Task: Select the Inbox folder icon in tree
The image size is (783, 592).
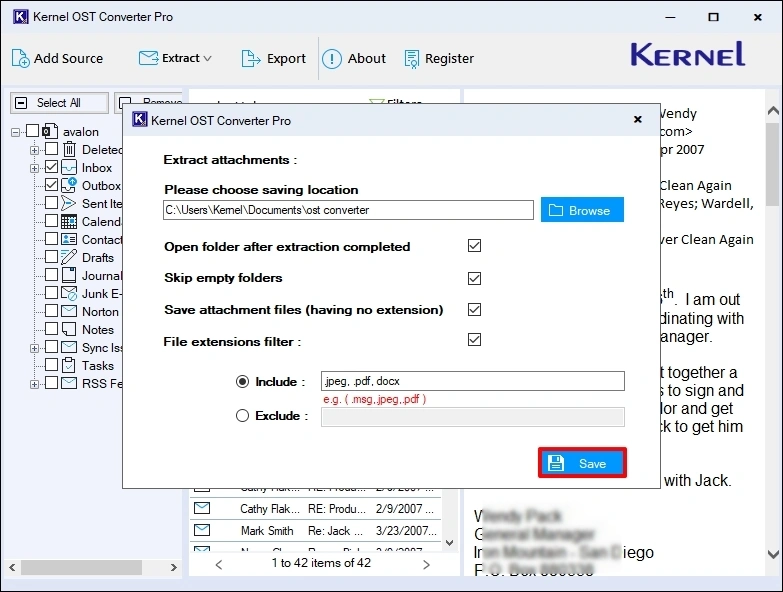Action: [x=69, y=168]
